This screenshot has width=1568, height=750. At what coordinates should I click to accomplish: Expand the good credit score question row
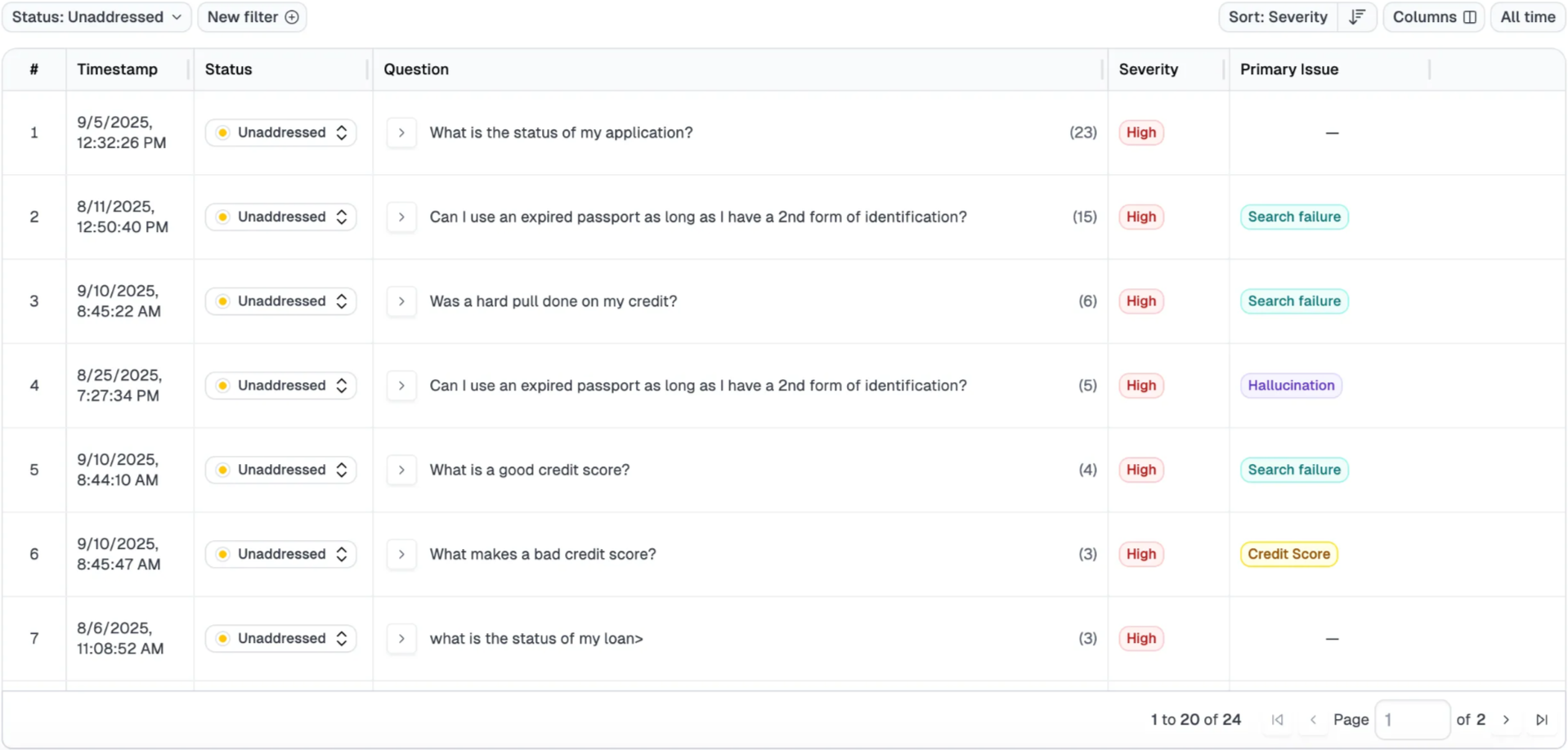coord(401,470)
